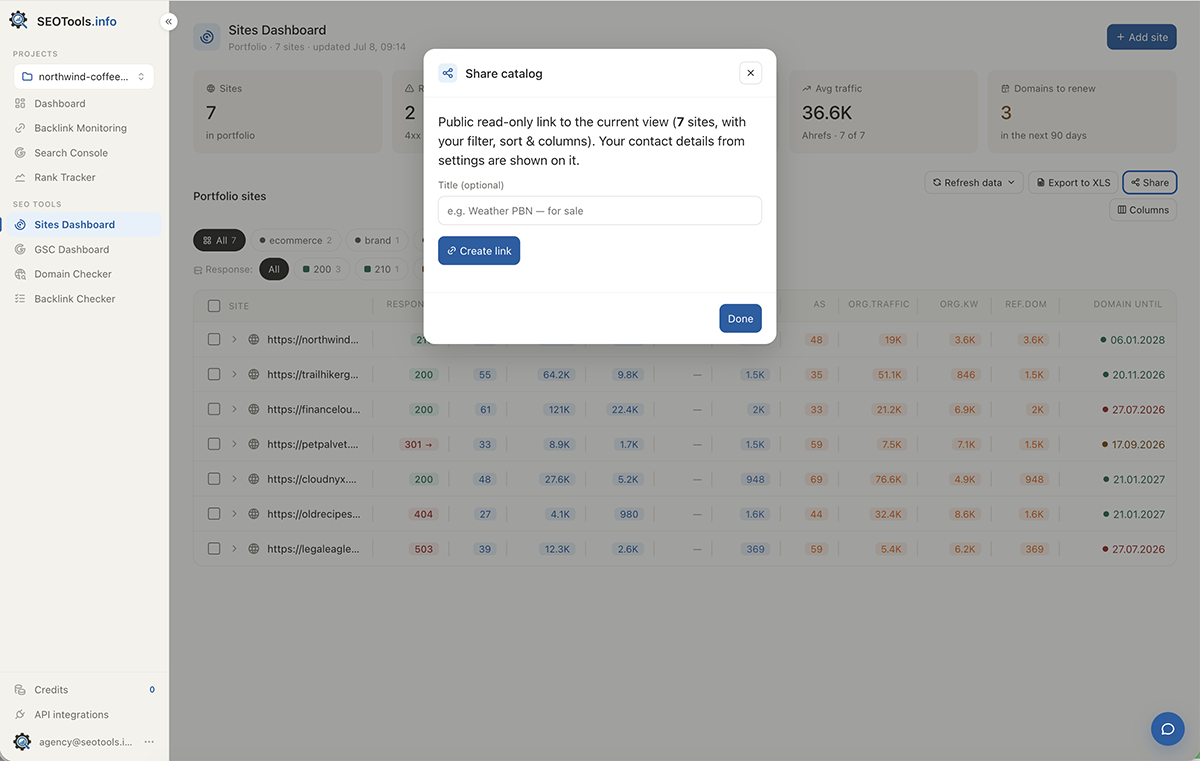
Task: Open the northwind-coffee project selector
Action: [84, 76]
